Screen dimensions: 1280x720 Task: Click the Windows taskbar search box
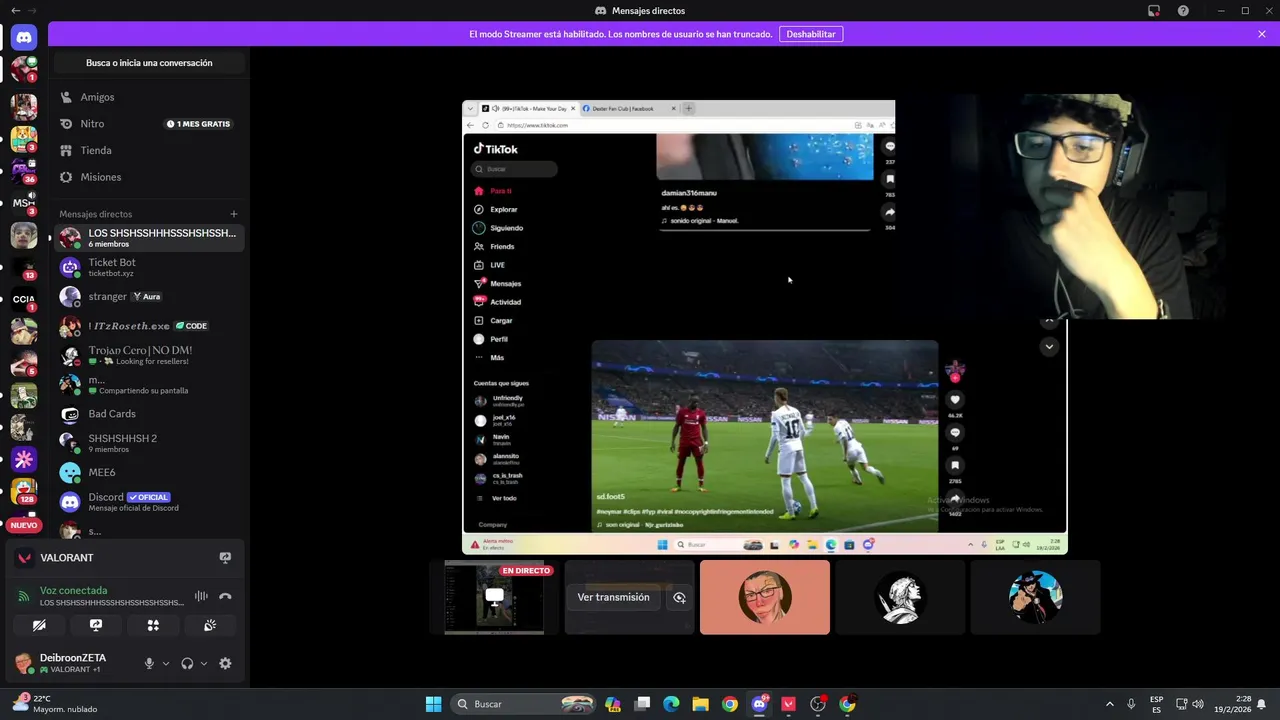point(523,704)
